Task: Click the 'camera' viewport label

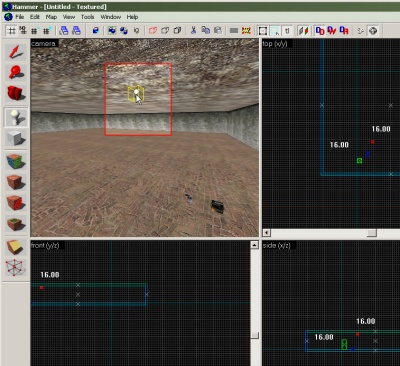Action: click(44, 43)
